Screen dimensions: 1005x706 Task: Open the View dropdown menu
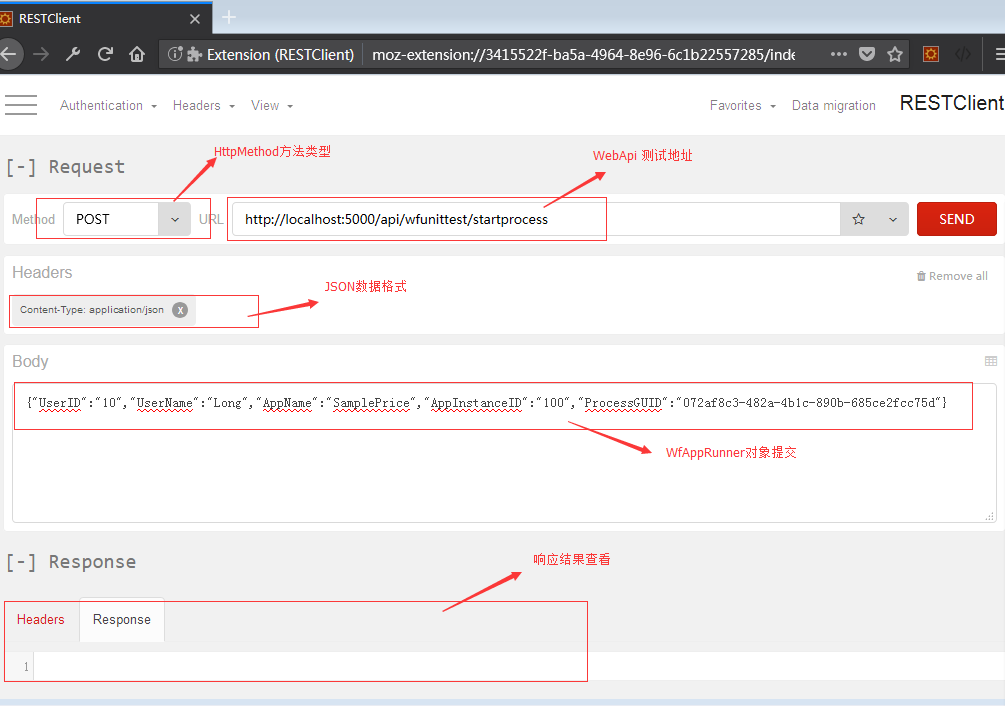coord(272,106)
